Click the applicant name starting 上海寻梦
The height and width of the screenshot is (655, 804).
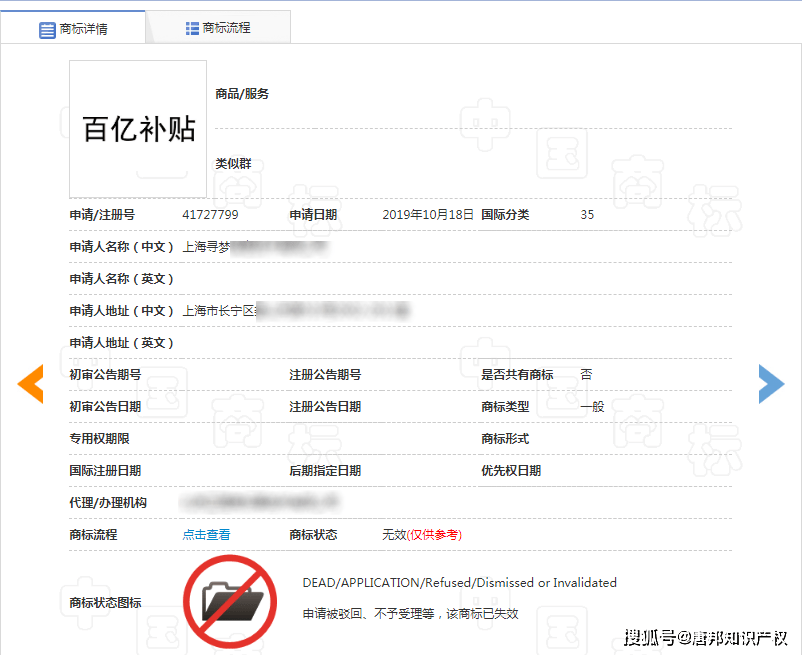point(255,247)
